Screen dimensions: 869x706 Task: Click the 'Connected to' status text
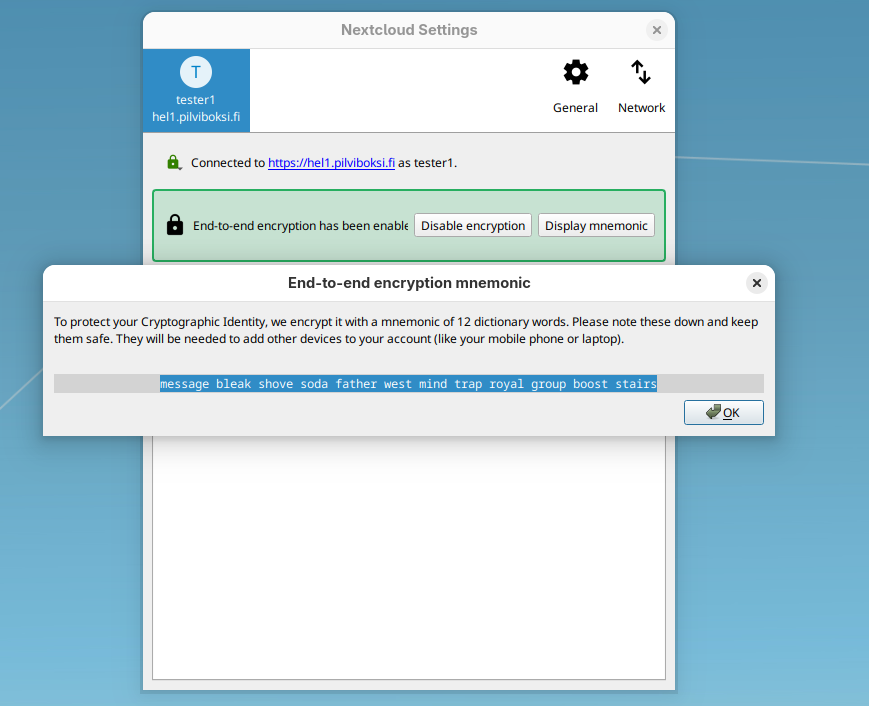324,162
